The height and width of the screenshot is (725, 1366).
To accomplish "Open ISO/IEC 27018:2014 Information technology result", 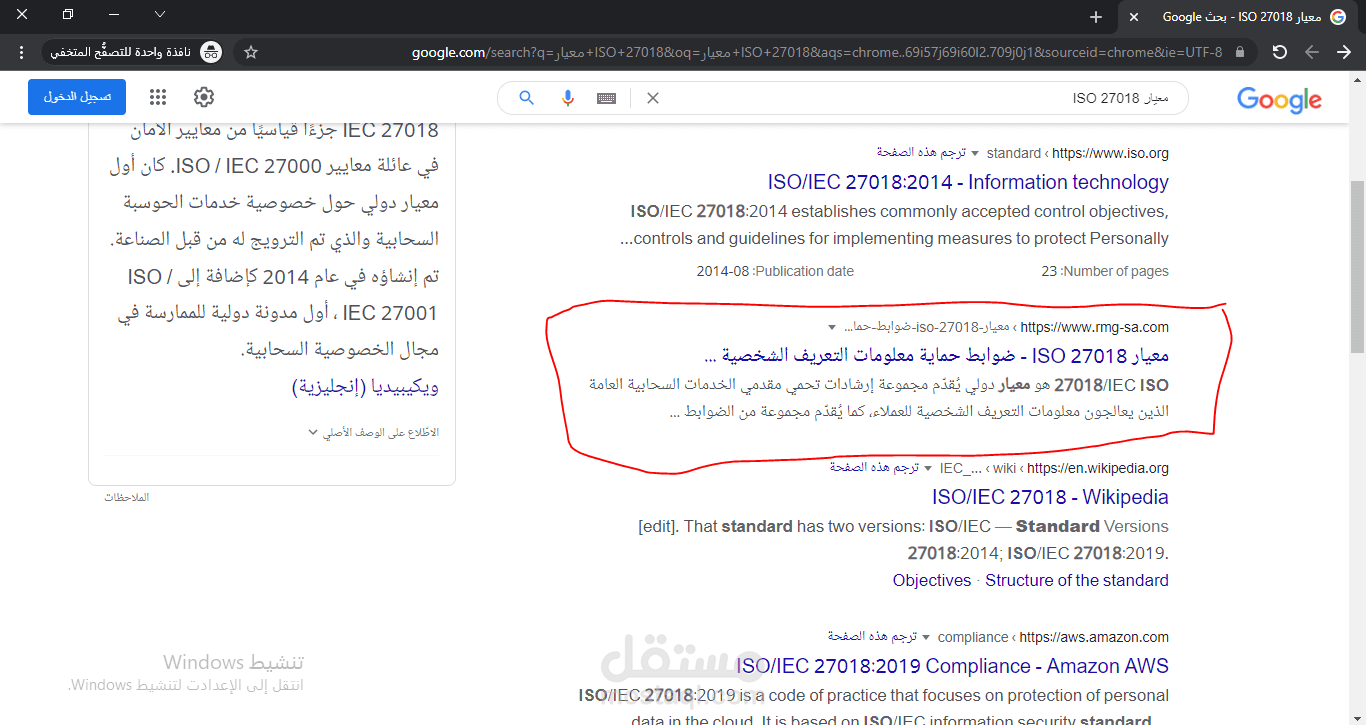I will tap(968, 182).
